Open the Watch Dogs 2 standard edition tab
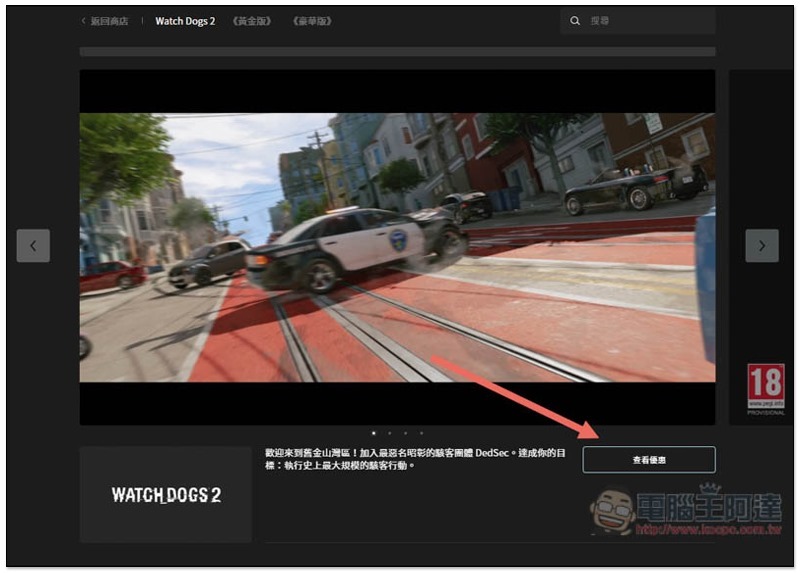The height and width of the screenshot is (573, 800). point(185,21)
